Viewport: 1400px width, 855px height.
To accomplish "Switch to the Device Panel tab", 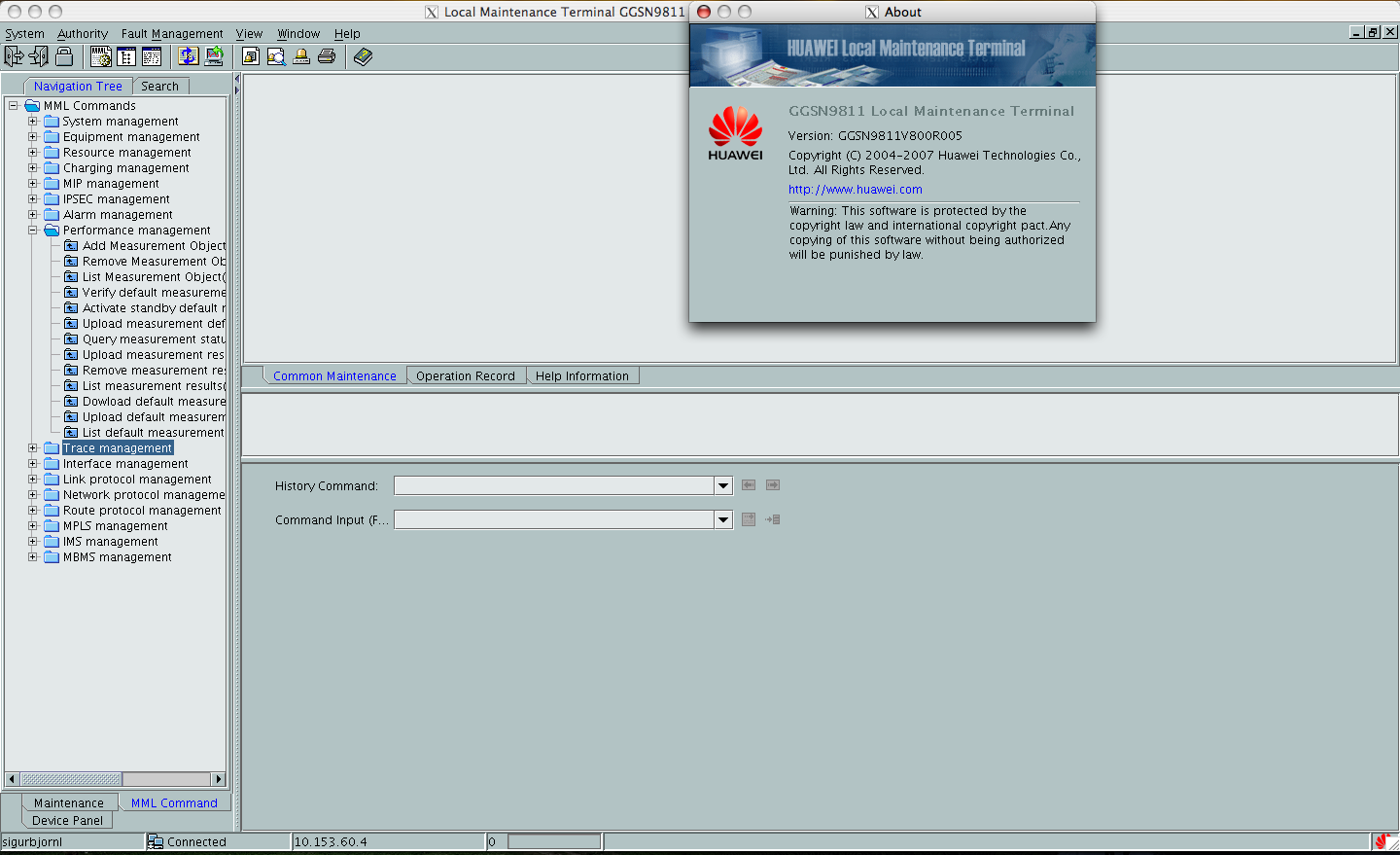I will (65, 820).
